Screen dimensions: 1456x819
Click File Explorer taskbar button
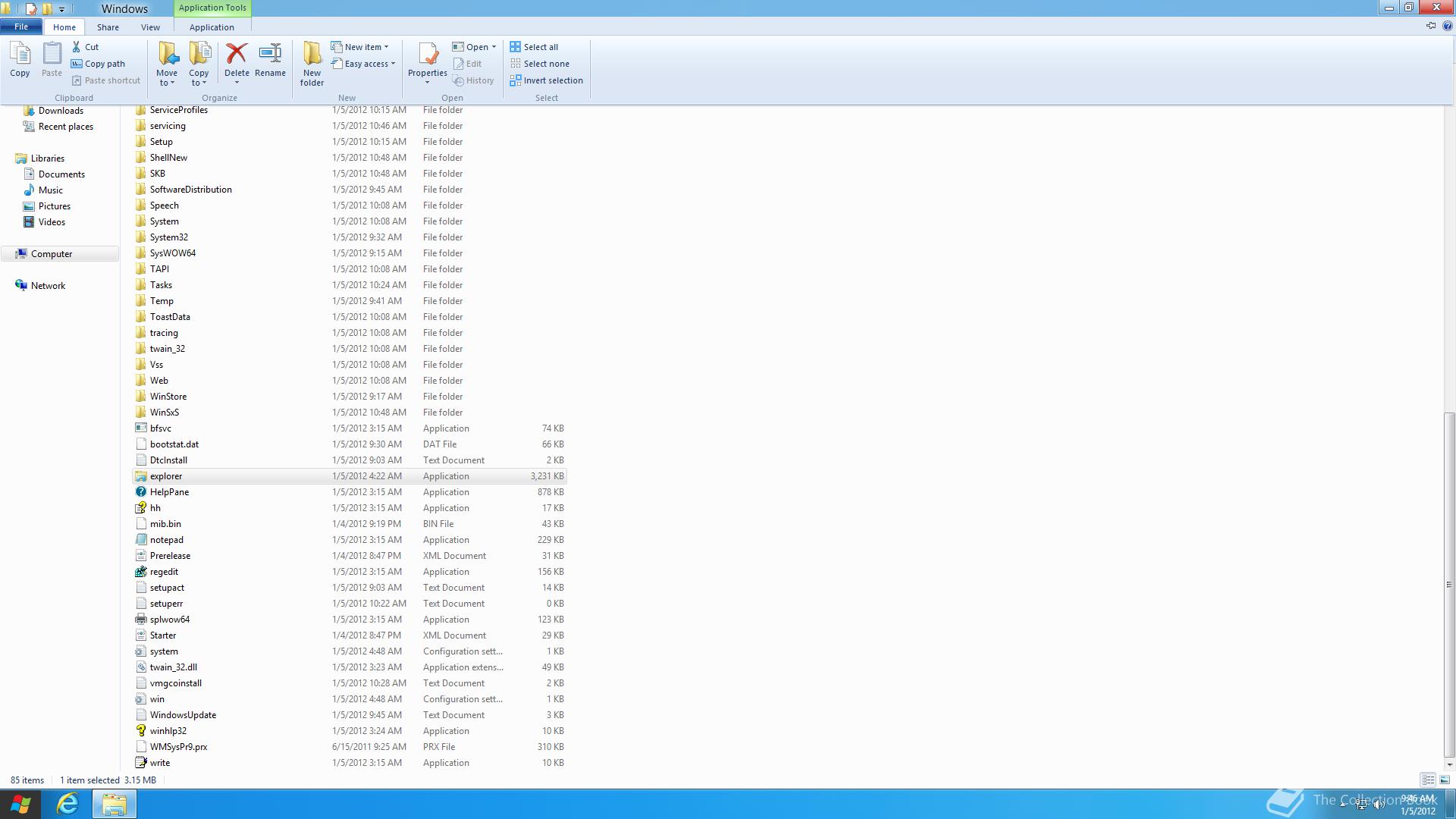[114, 804]
